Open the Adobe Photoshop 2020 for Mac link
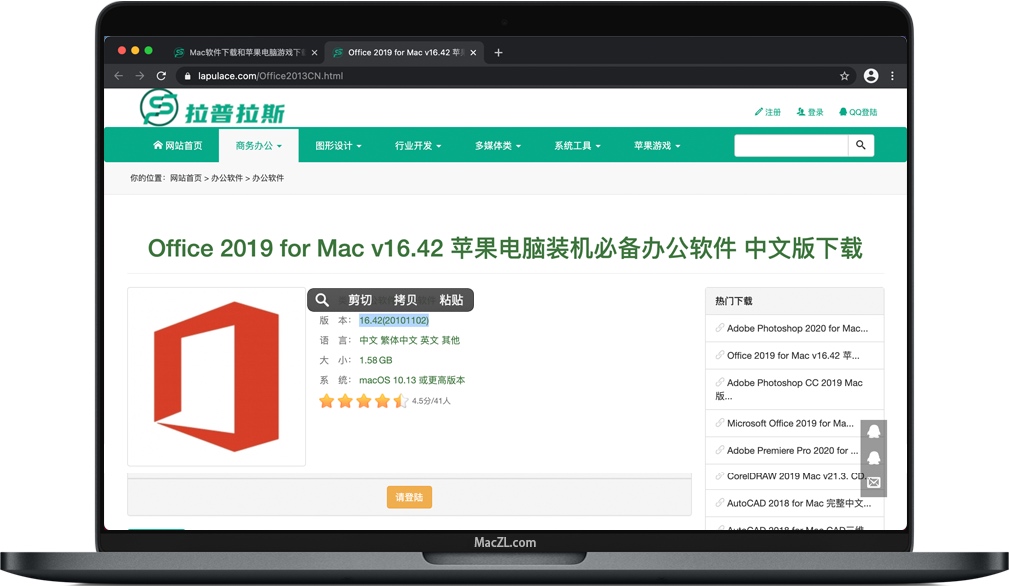The image size is (1009, 586). click(x=796, y=328)
